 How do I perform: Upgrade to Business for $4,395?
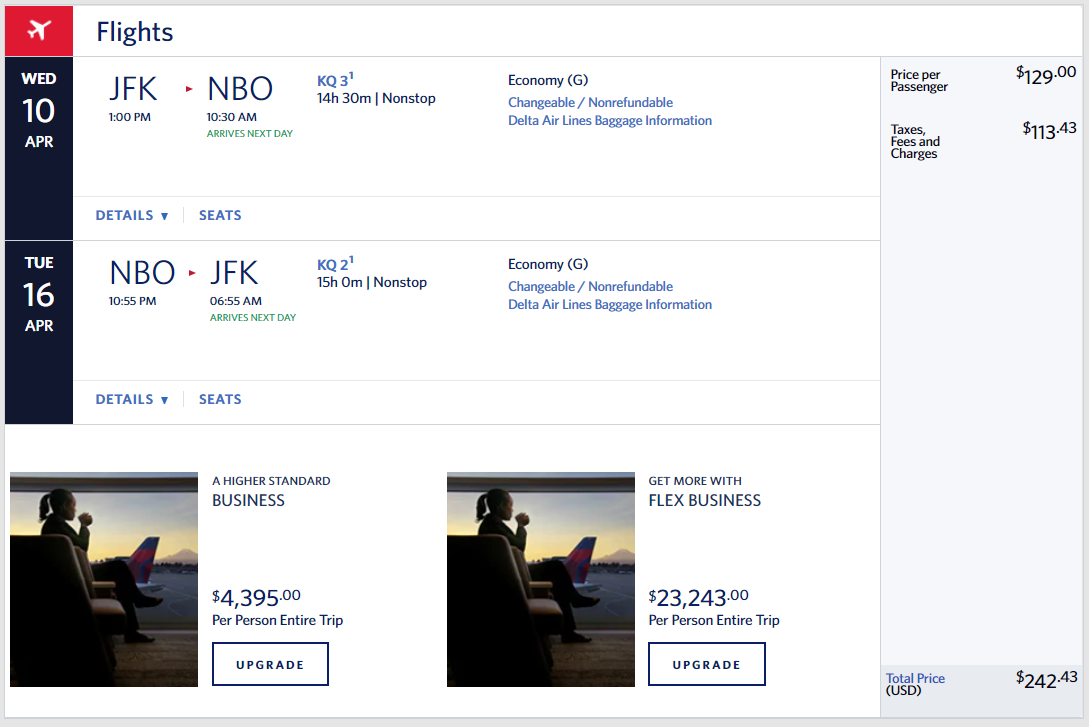(x=270, y=664)
